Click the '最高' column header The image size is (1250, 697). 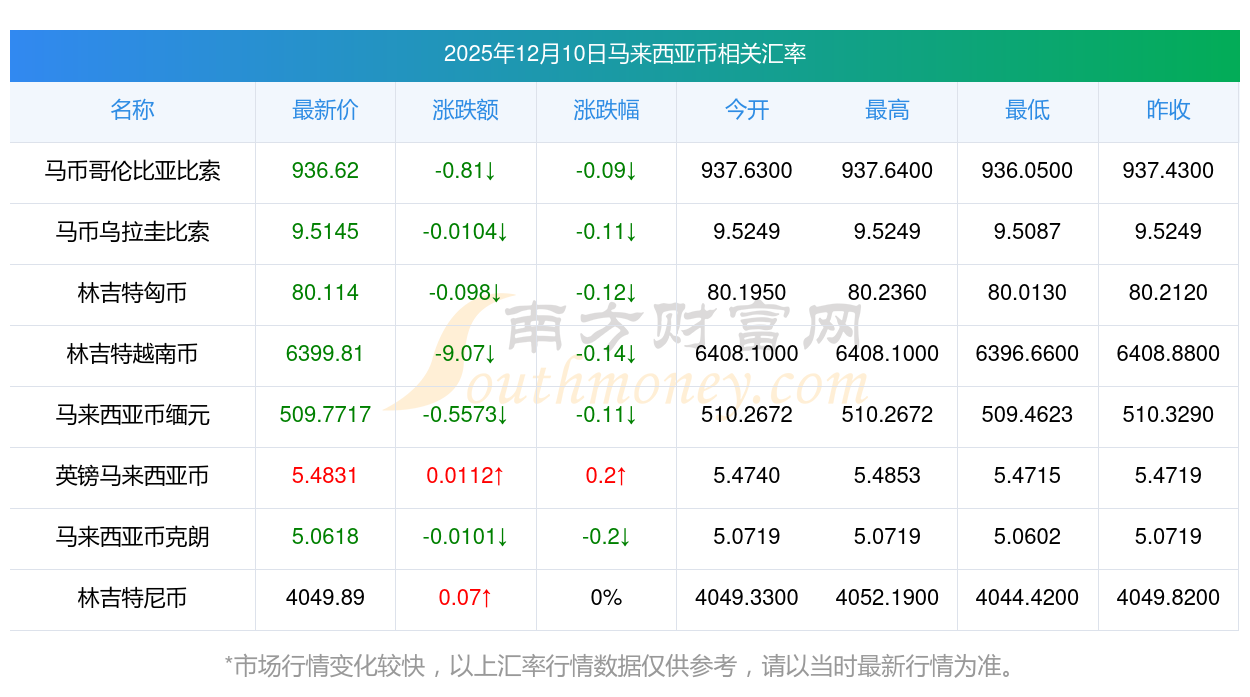pos(887,110)
